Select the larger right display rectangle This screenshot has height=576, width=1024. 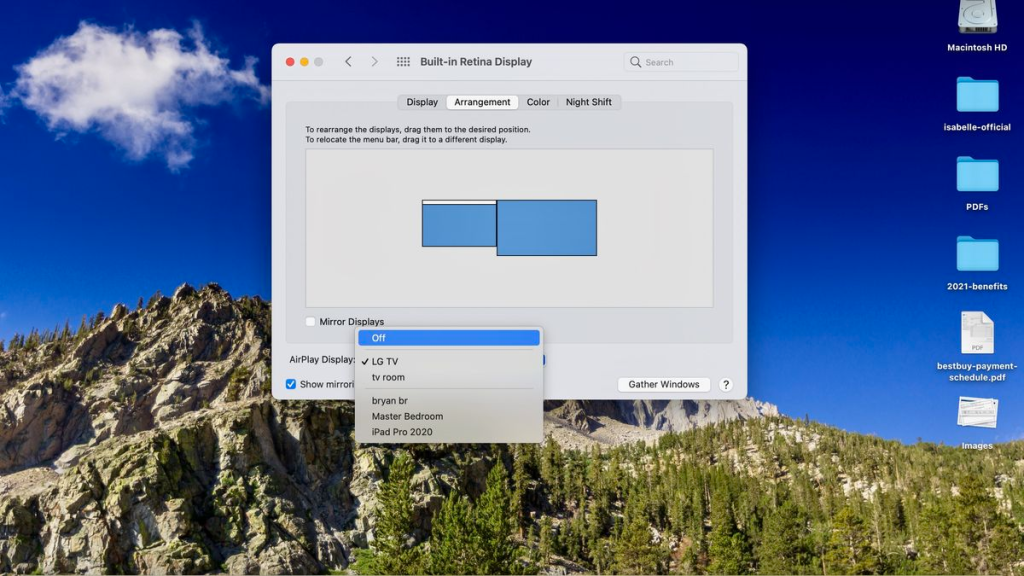tap(547, 228)
